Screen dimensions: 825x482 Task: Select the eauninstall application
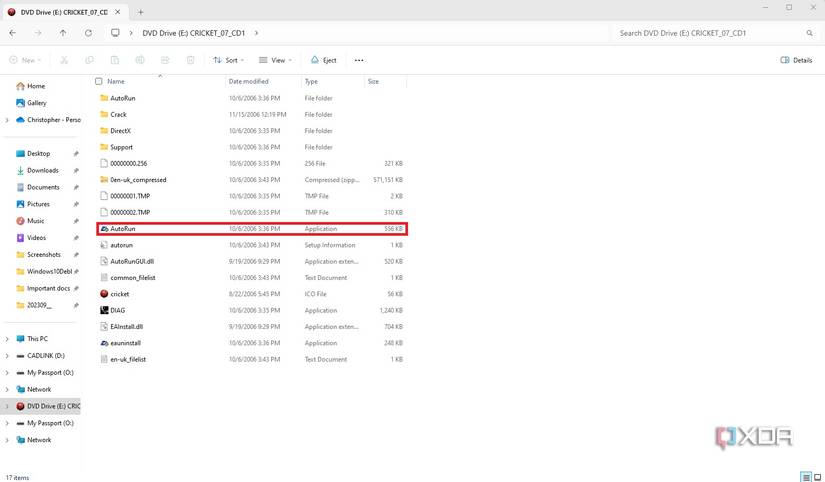(x=252, y=343)
